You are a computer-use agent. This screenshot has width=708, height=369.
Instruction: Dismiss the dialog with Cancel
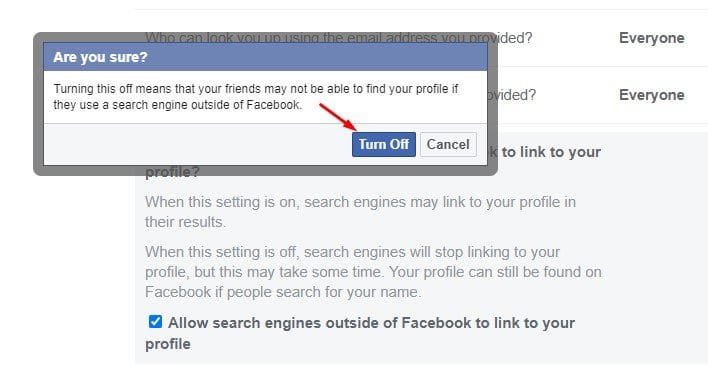pos(448,145)
